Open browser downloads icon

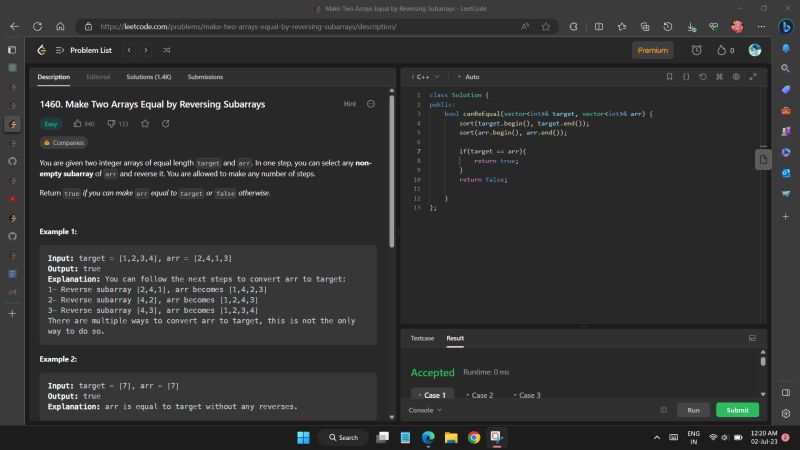(x=691, y=27)
